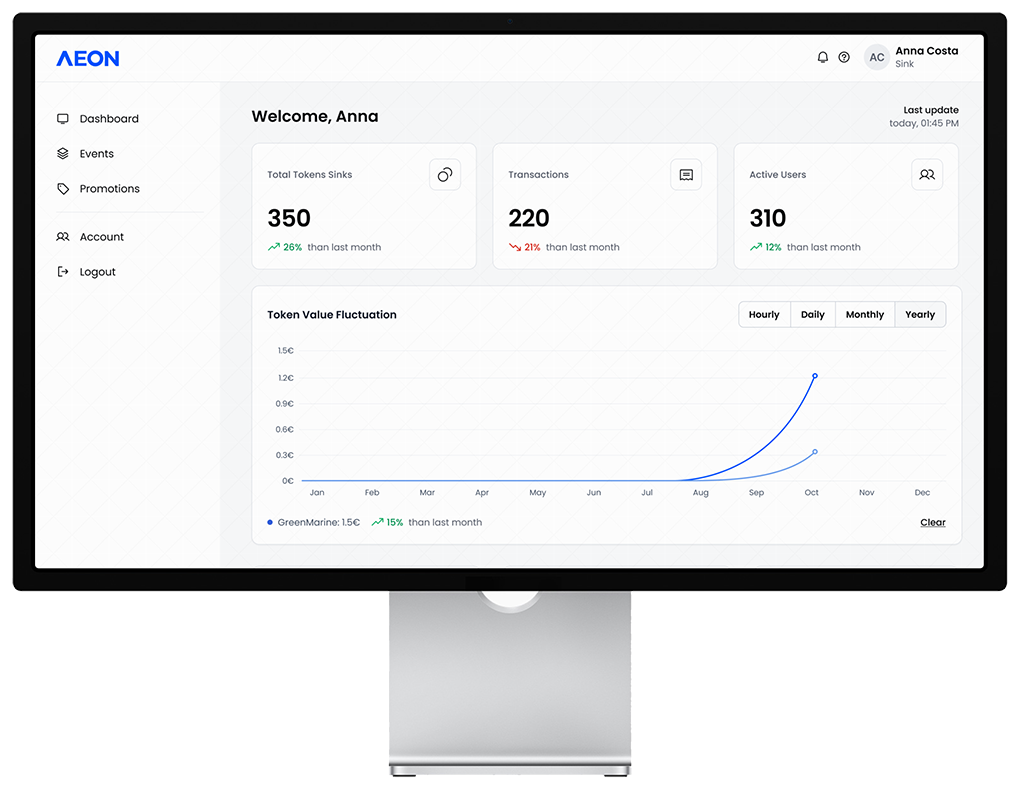The height and width of the screenshot is (790, 1018).
Task: Select the Dashboard monitor icon in the sidebar
Action: [x=63, y=118]
